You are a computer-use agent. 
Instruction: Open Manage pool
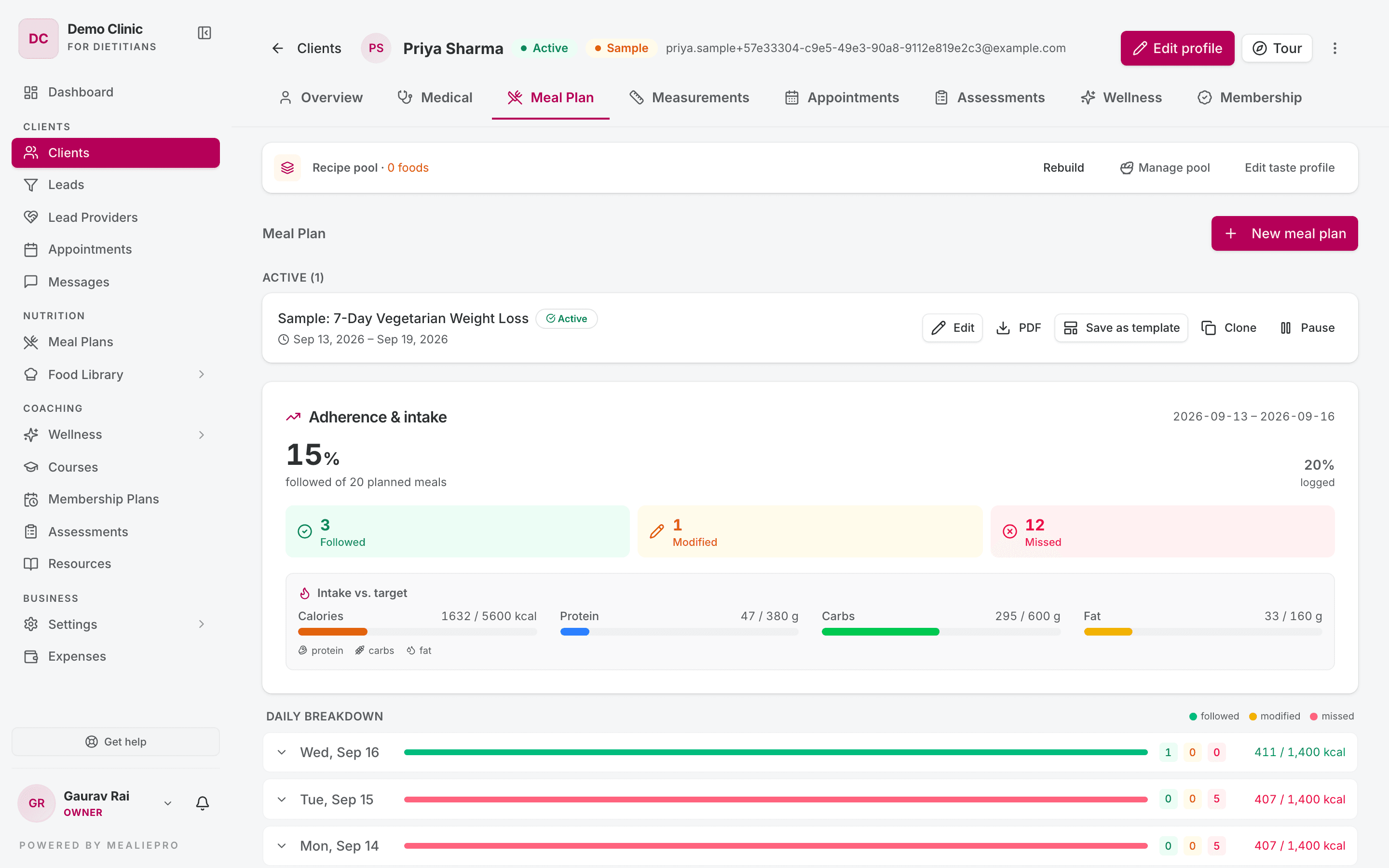(1165, 168)
